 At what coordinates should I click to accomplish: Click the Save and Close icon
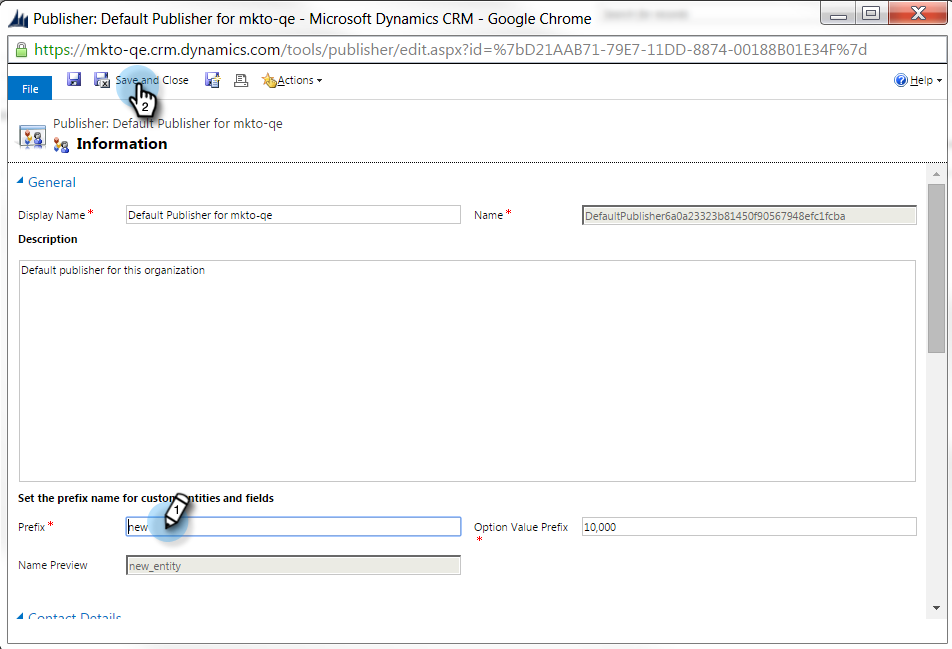pyautogui.click(x=101, y=80)
